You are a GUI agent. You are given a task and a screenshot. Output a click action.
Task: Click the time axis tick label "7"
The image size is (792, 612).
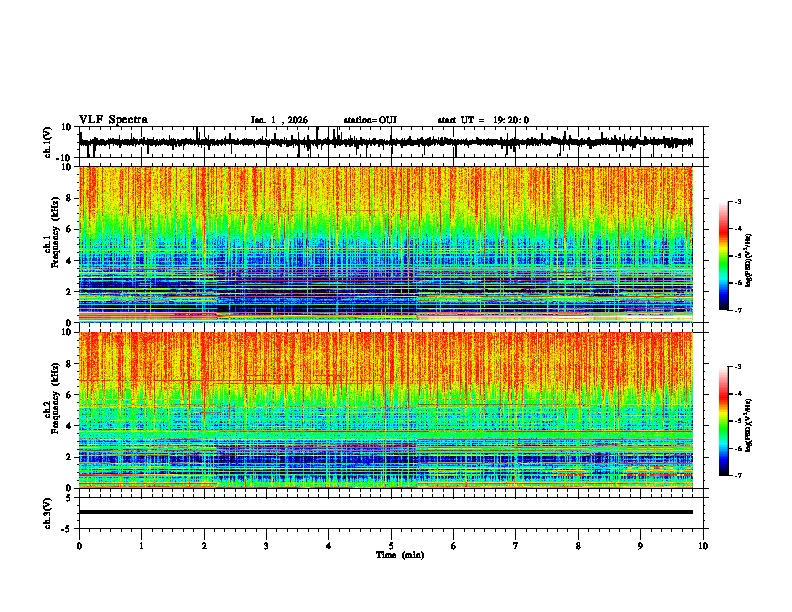pos(516,546)
